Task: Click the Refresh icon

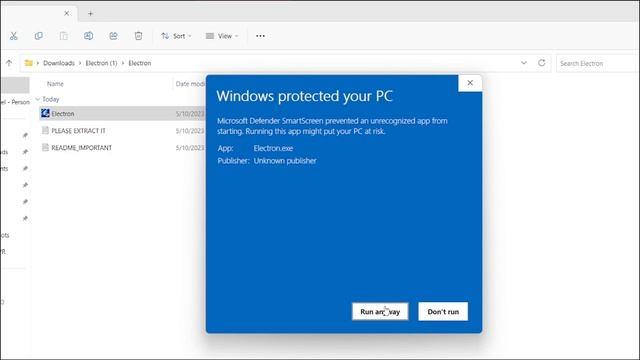Action: pyautogui.click(x=542, y=63)
